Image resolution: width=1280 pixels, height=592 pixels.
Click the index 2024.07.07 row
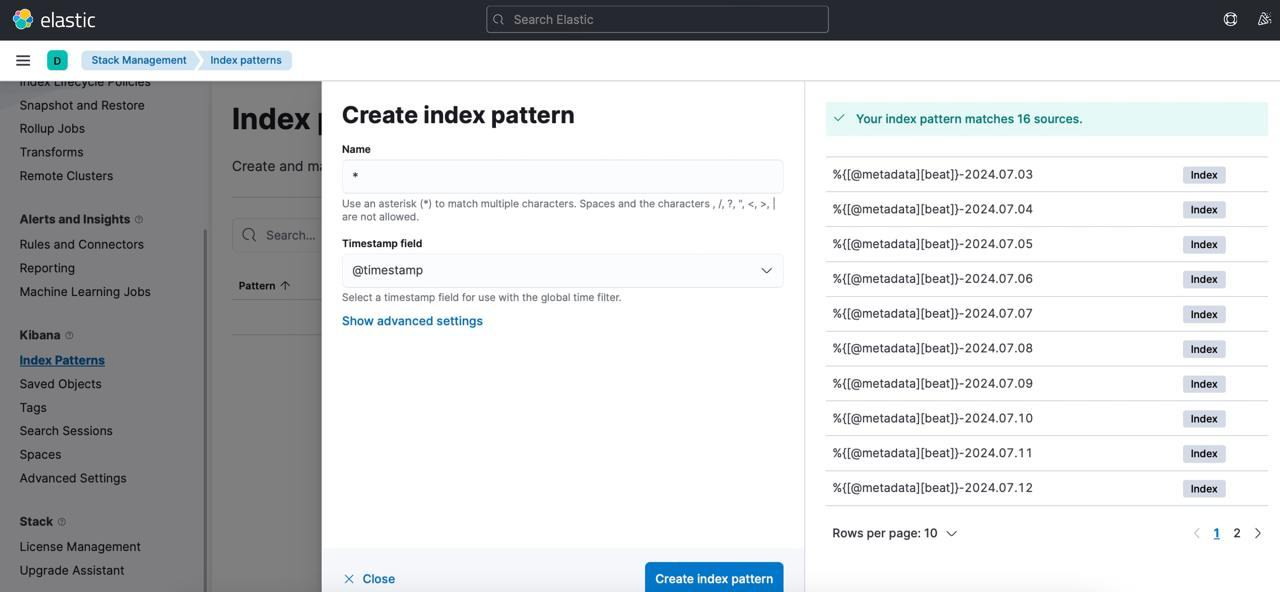(x=1047, y=314)
